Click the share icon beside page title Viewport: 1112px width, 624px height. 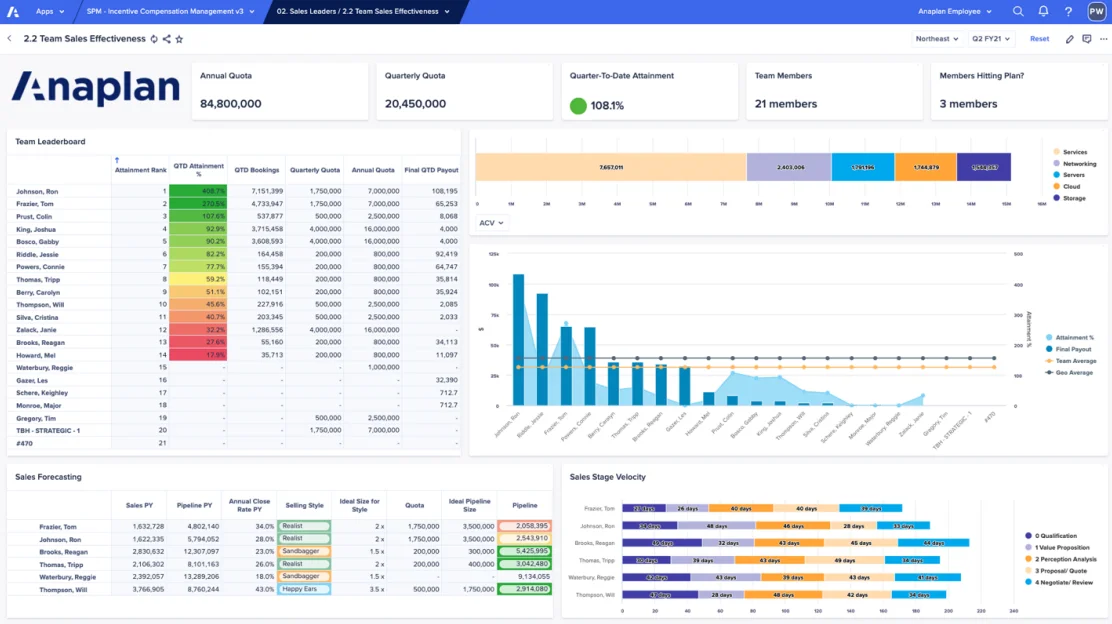(166, 39)
